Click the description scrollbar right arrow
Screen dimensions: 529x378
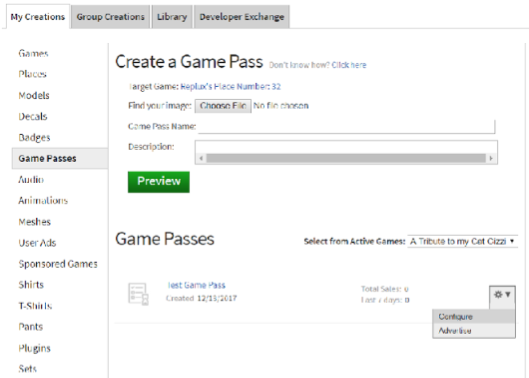click(491, 158)
